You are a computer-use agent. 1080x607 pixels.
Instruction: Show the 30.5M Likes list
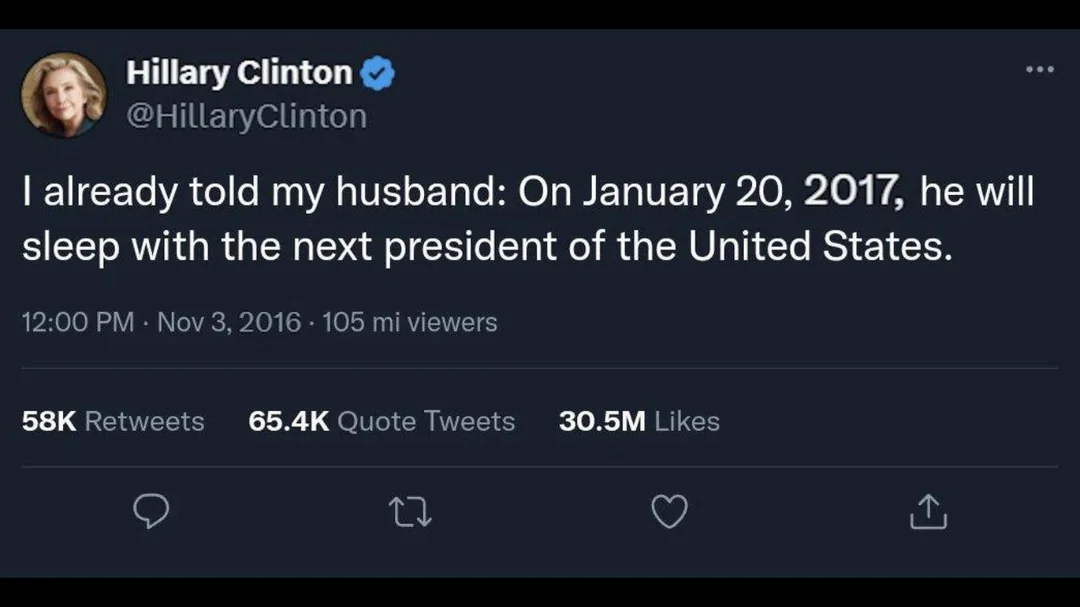(x=639, y=421)
